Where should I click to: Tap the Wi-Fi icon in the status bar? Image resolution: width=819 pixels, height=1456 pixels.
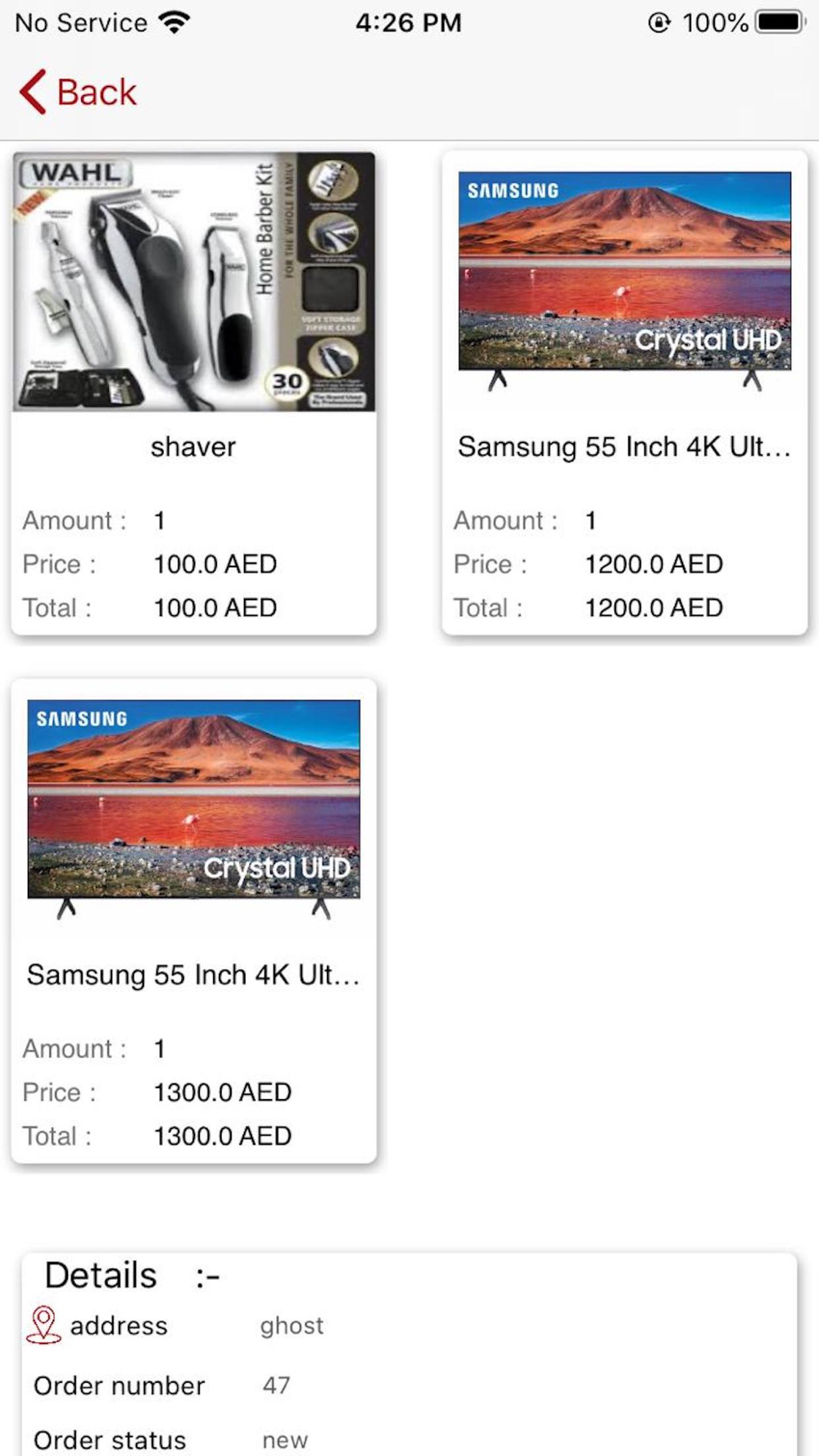(x=174, y=22)
